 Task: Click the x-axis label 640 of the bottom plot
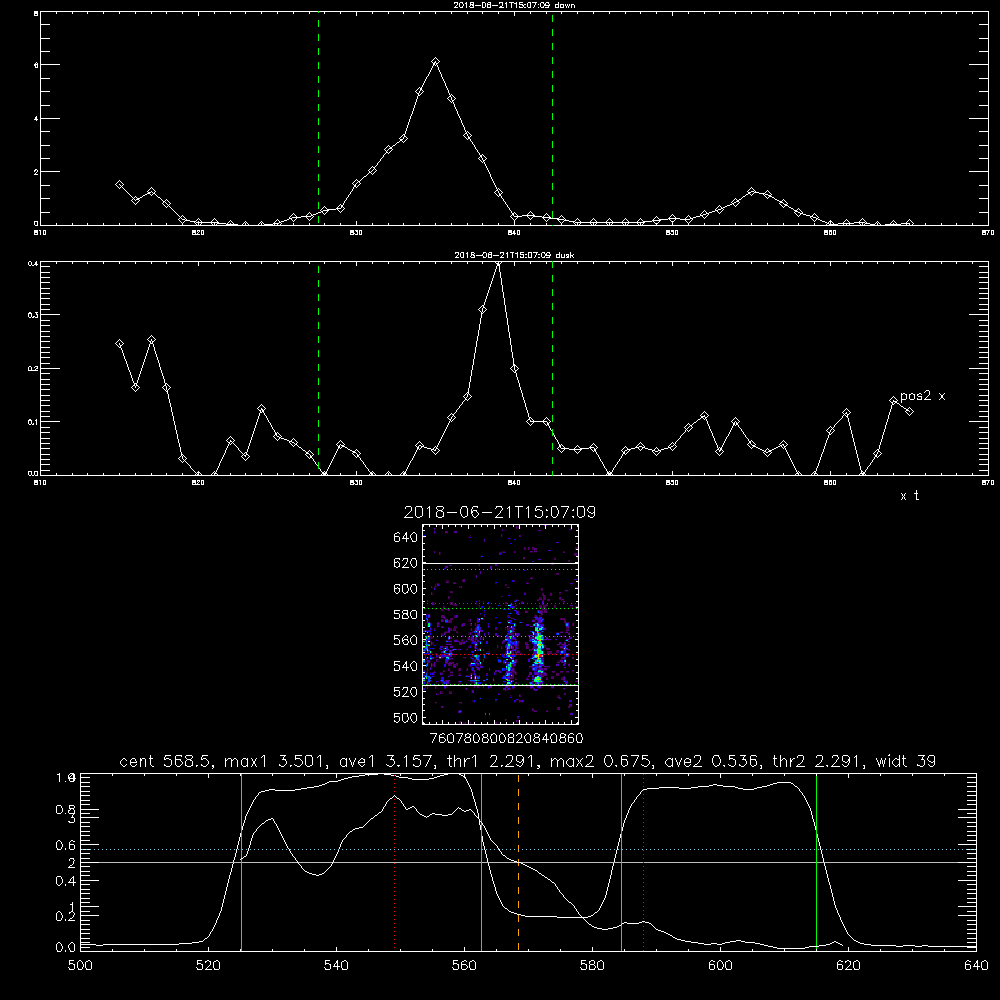pyautogui.click(x=976, y=966)
